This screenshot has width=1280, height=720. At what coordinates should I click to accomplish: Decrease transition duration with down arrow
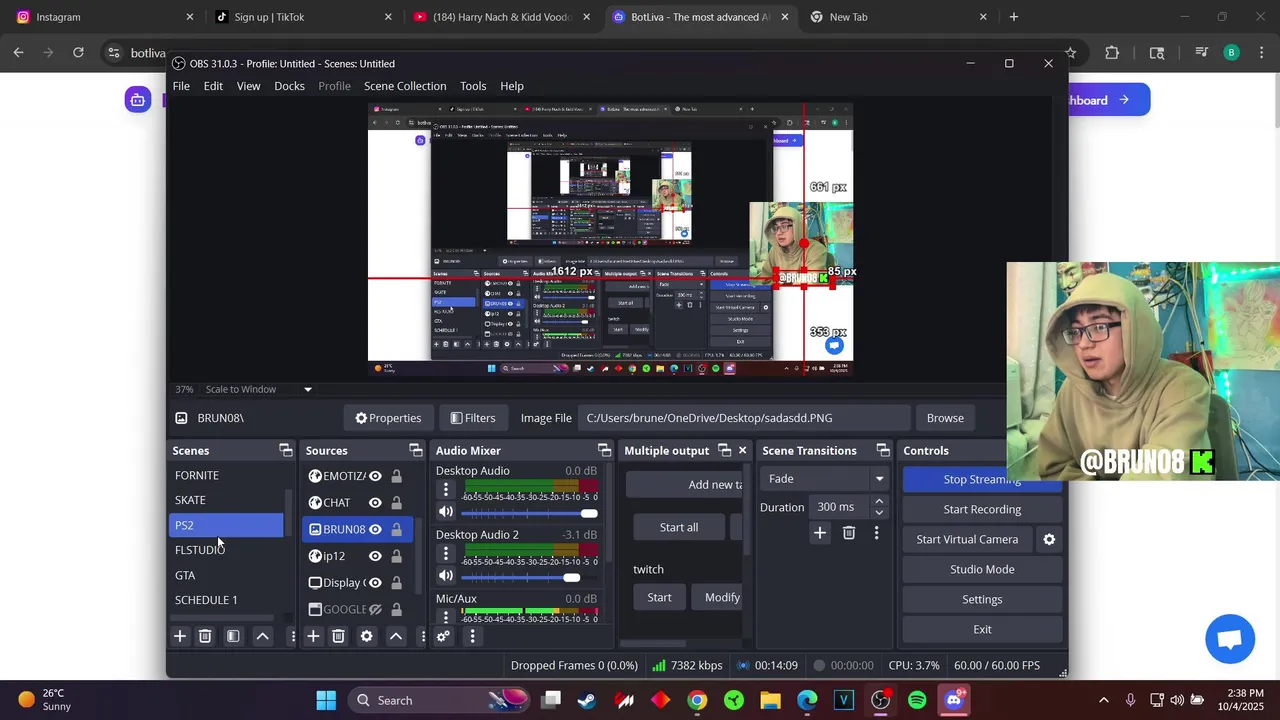pos(879,512)
